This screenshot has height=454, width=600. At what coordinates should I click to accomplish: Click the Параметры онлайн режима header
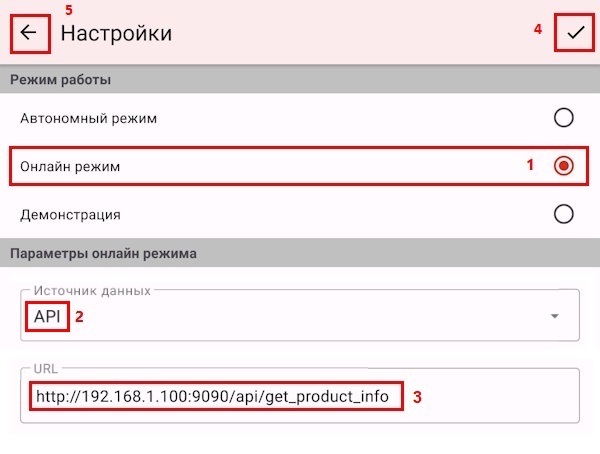point(103,253)
